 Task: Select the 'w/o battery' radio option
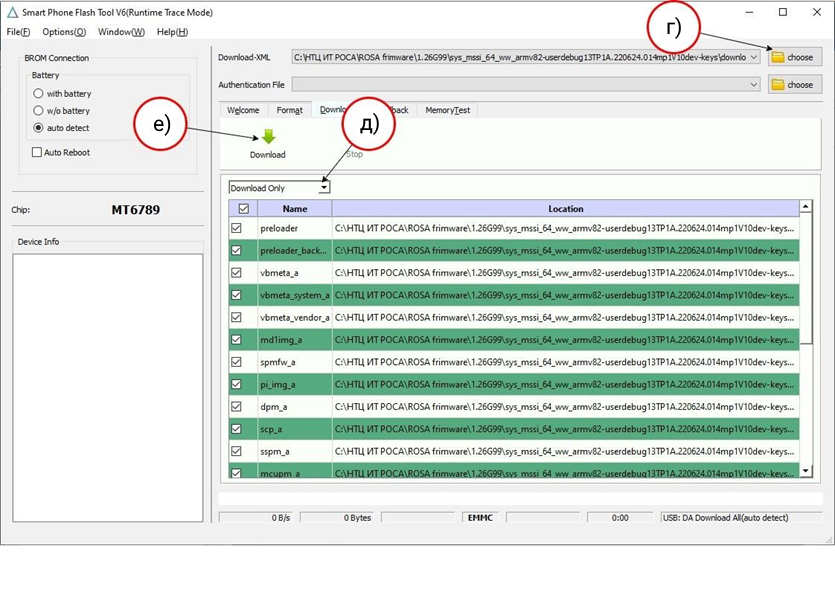coord(39,111)
